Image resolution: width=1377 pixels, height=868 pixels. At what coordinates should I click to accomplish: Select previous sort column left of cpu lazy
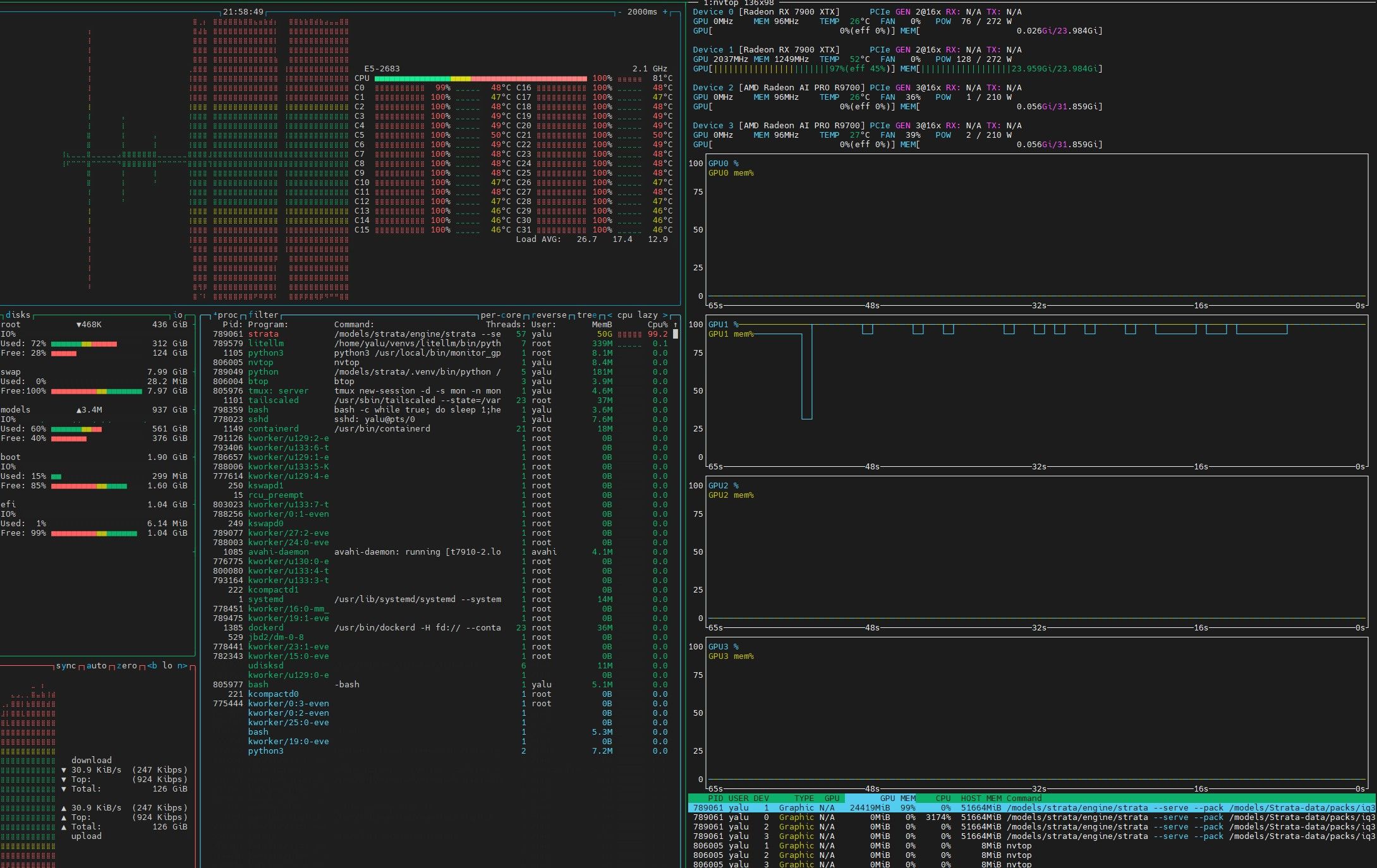click(610, 315)
